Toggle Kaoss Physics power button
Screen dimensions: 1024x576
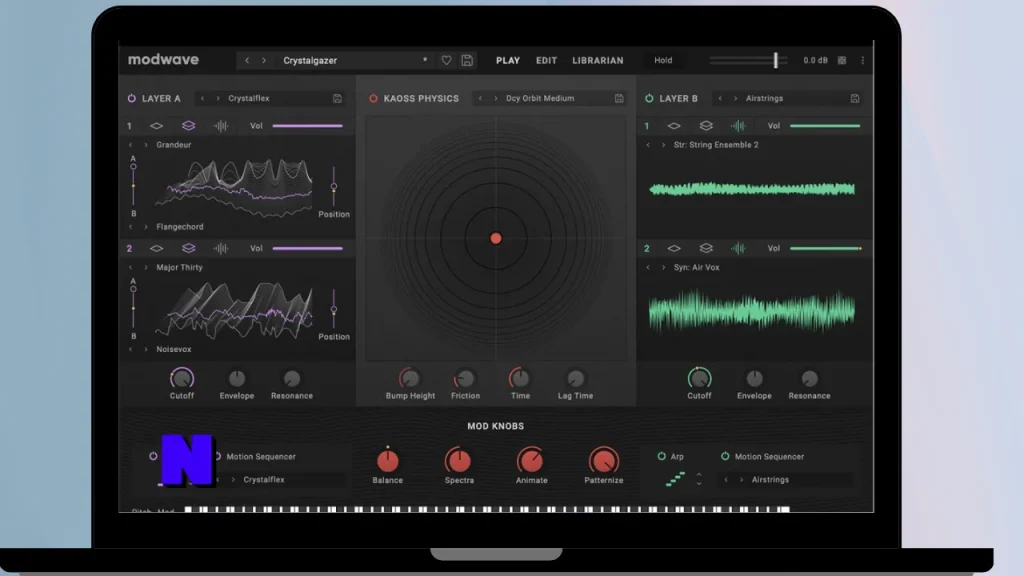click(373, 99)
